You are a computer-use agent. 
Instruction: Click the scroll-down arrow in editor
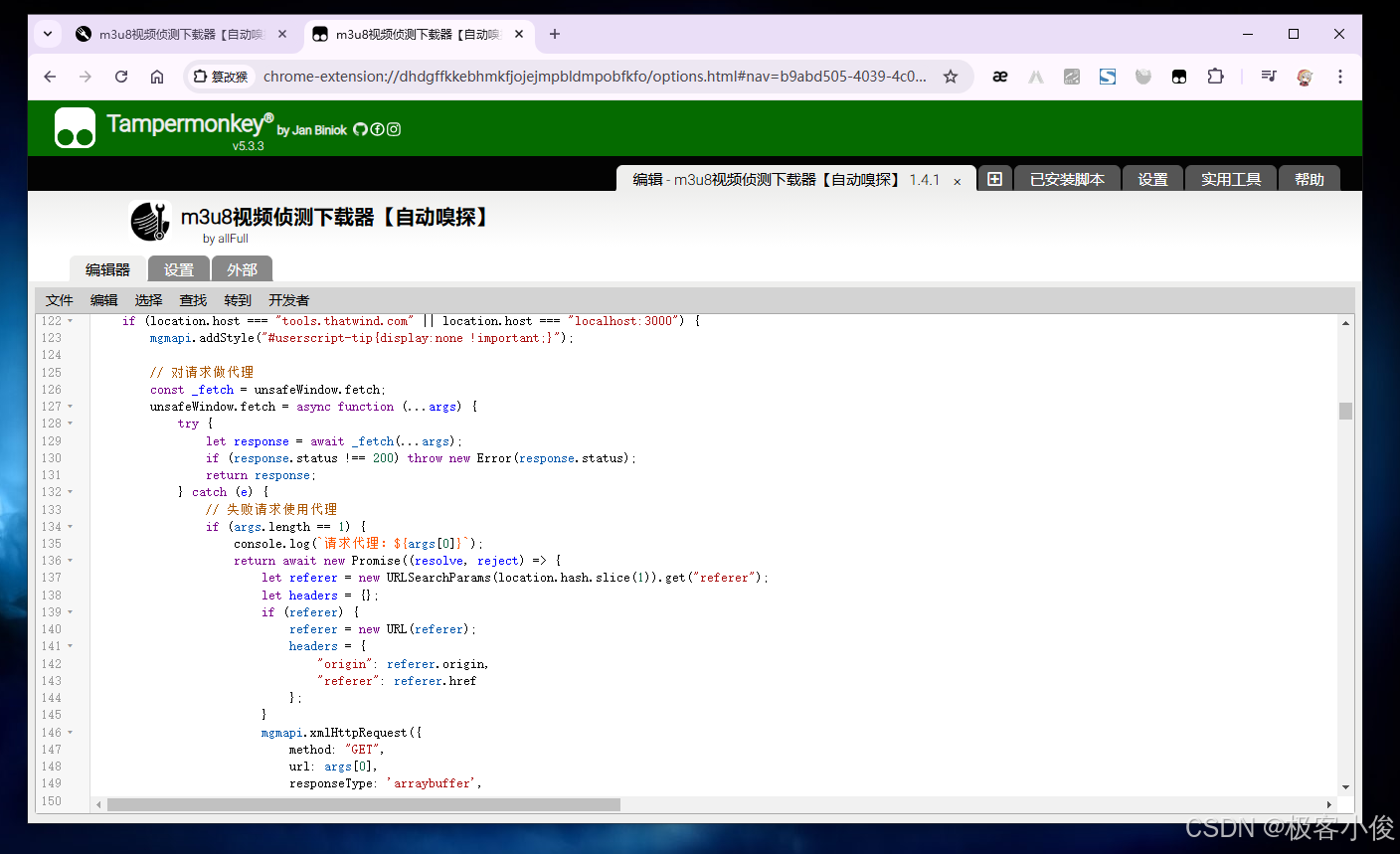click(1345, 786)
